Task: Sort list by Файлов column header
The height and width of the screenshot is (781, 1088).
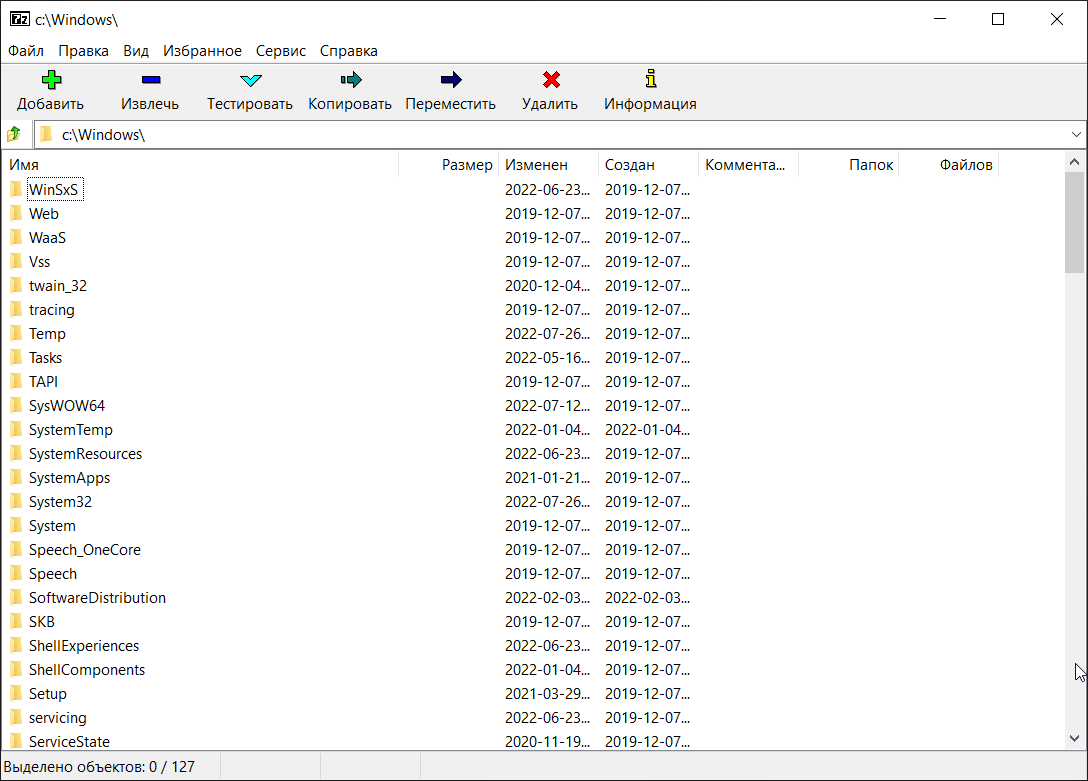Action: click(x=949, y=164)
